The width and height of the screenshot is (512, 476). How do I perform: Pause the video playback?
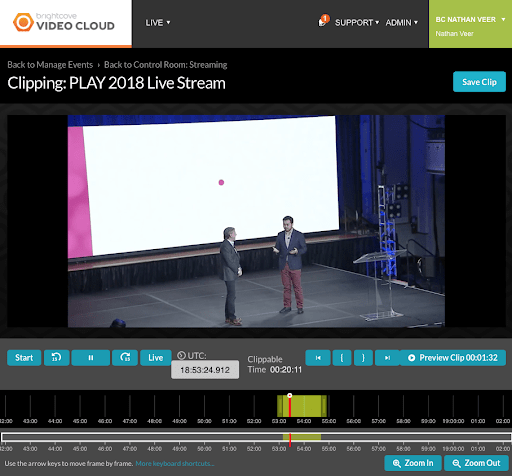91,358
